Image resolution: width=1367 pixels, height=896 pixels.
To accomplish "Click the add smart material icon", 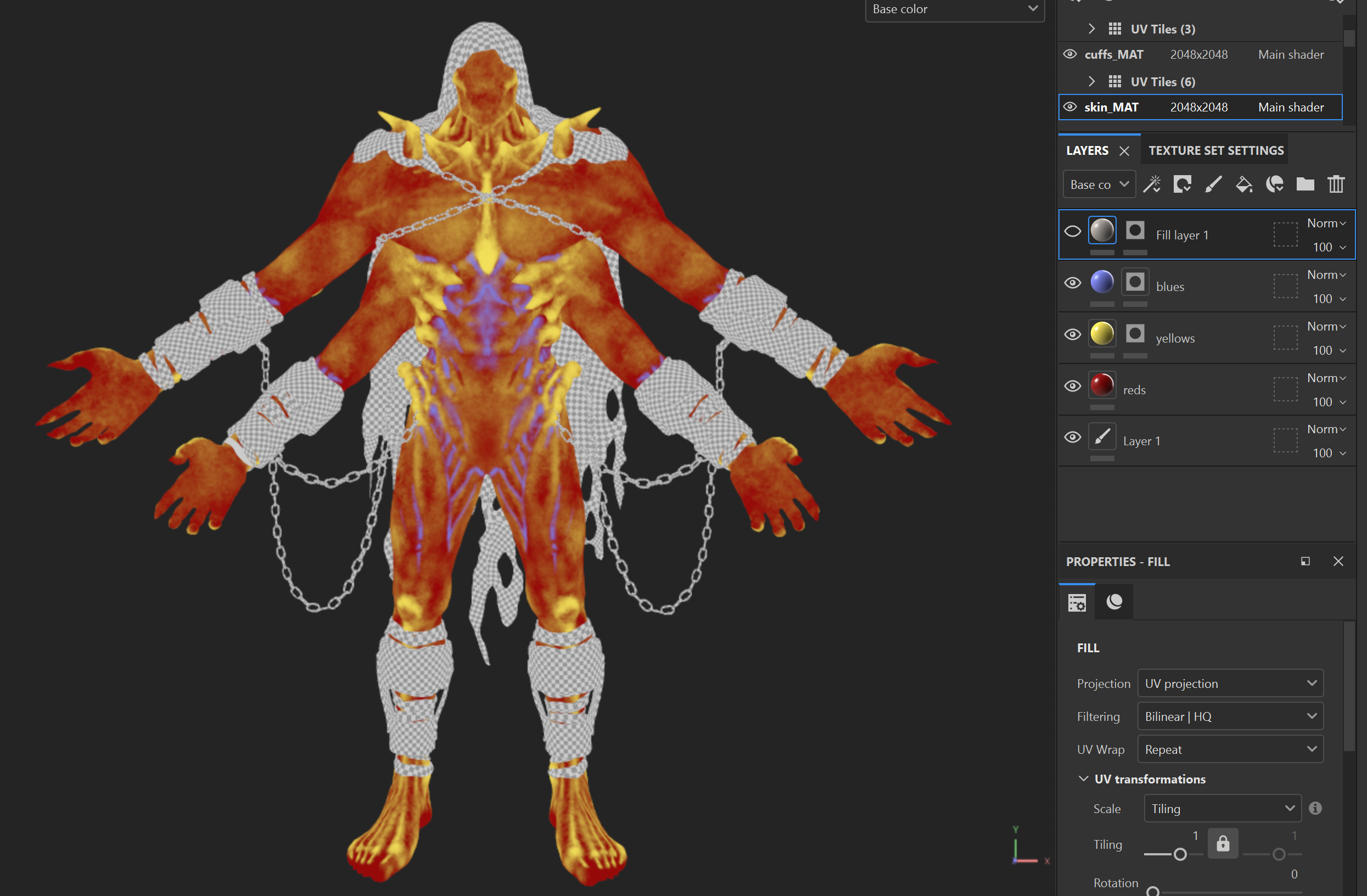I will point(1275,184).
